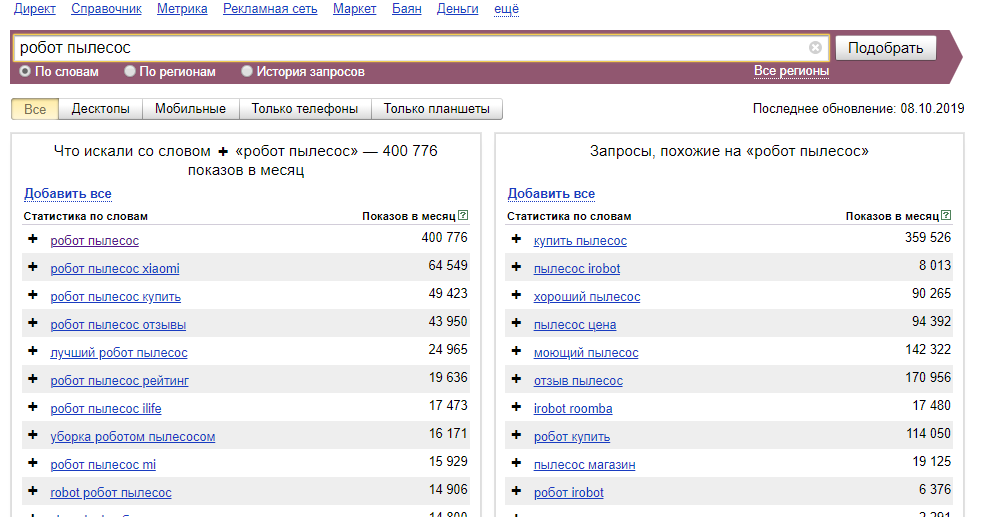Open the 'Маркет' service link

click(x=355, y=9)
